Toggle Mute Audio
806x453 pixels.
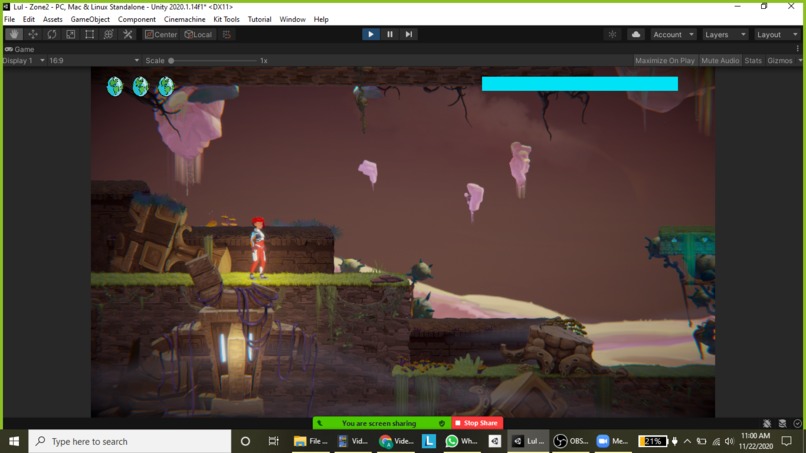pyautogui.click(x=720, y=60)
